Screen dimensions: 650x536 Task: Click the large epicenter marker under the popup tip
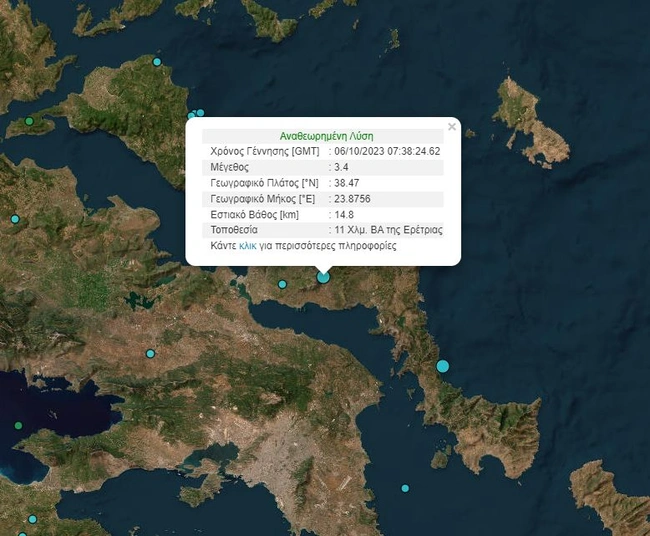323,277
